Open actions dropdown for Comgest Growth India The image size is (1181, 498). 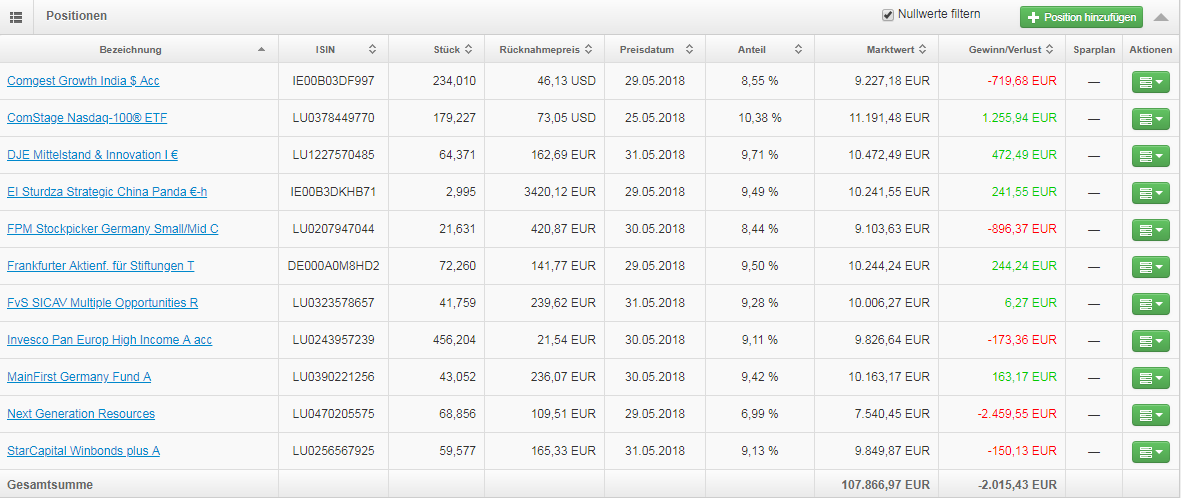click(1150, 82)
